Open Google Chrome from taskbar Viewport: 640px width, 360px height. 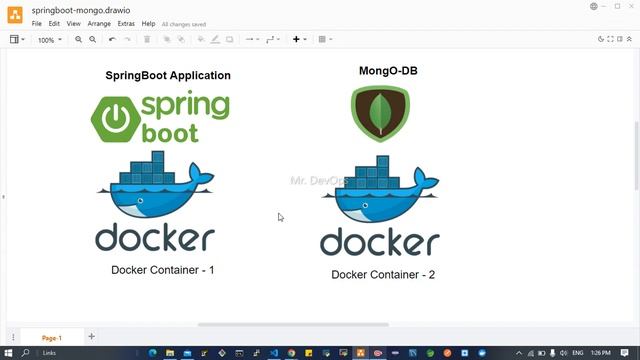[x=291, y=353]
